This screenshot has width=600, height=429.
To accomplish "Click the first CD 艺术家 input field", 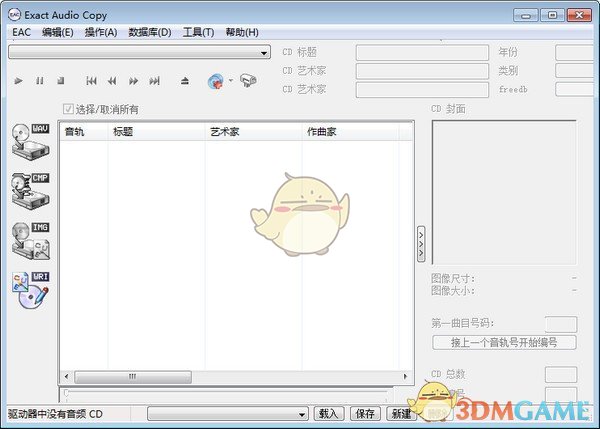I will 422,71.
